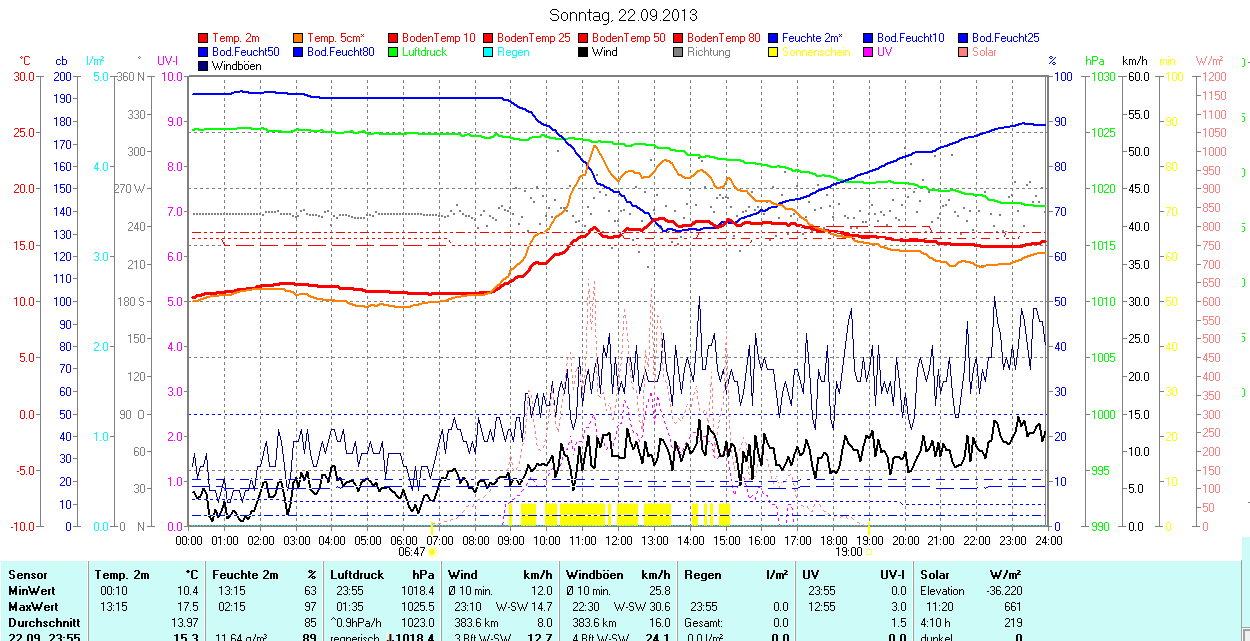Click the Windböen column header in table

tap(594, 575)
